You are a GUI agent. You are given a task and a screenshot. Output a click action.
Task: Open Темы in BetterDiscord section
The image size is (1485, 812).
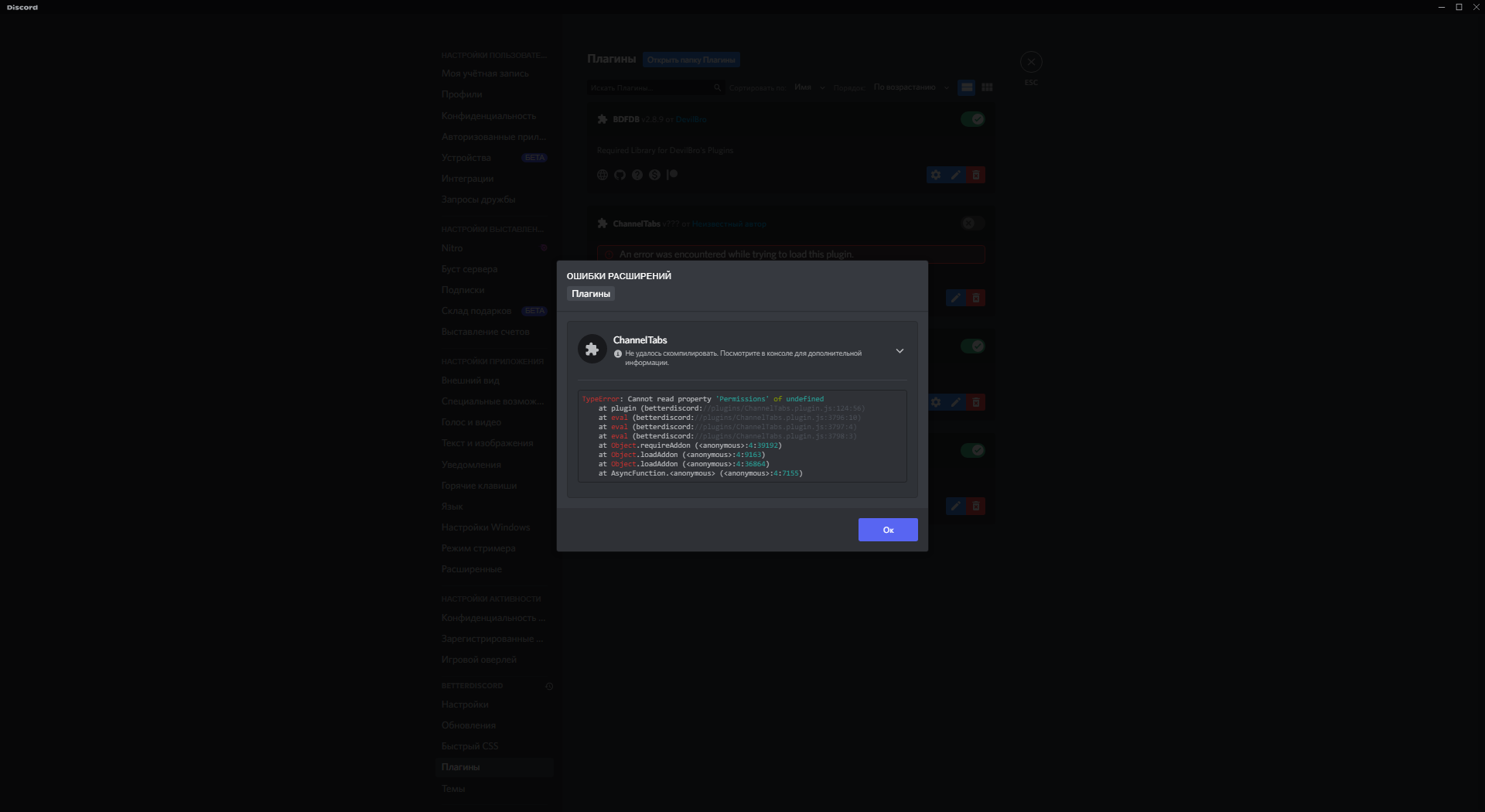click(x=494, y=789)
